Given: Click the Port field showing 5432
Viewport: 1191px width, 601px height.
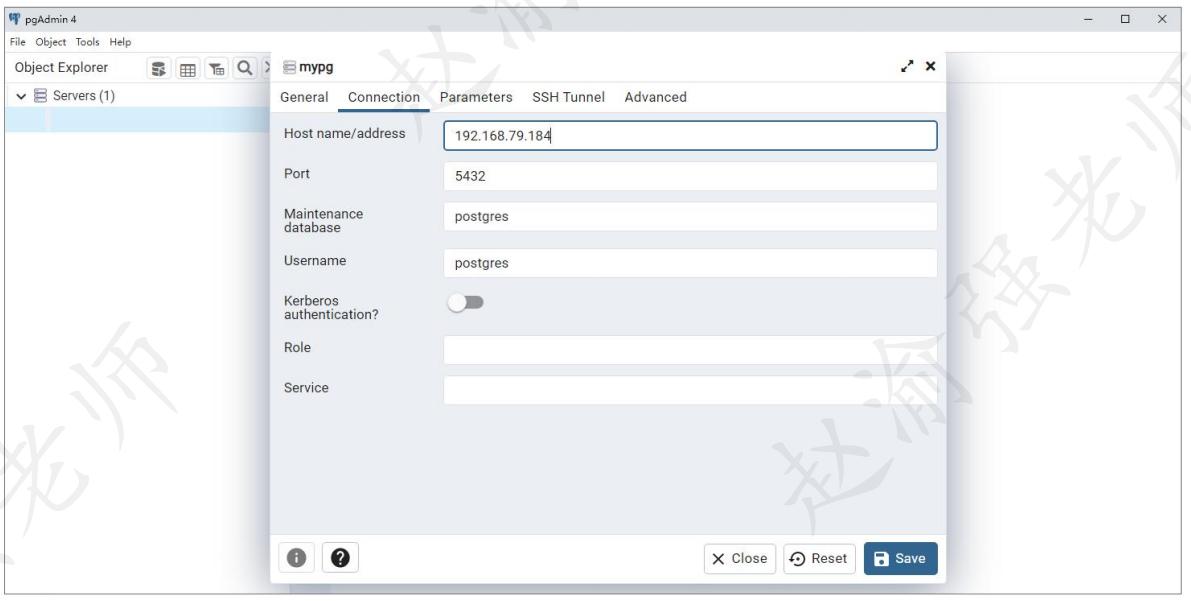Looking at the screenshot, I should coord(690,176).
